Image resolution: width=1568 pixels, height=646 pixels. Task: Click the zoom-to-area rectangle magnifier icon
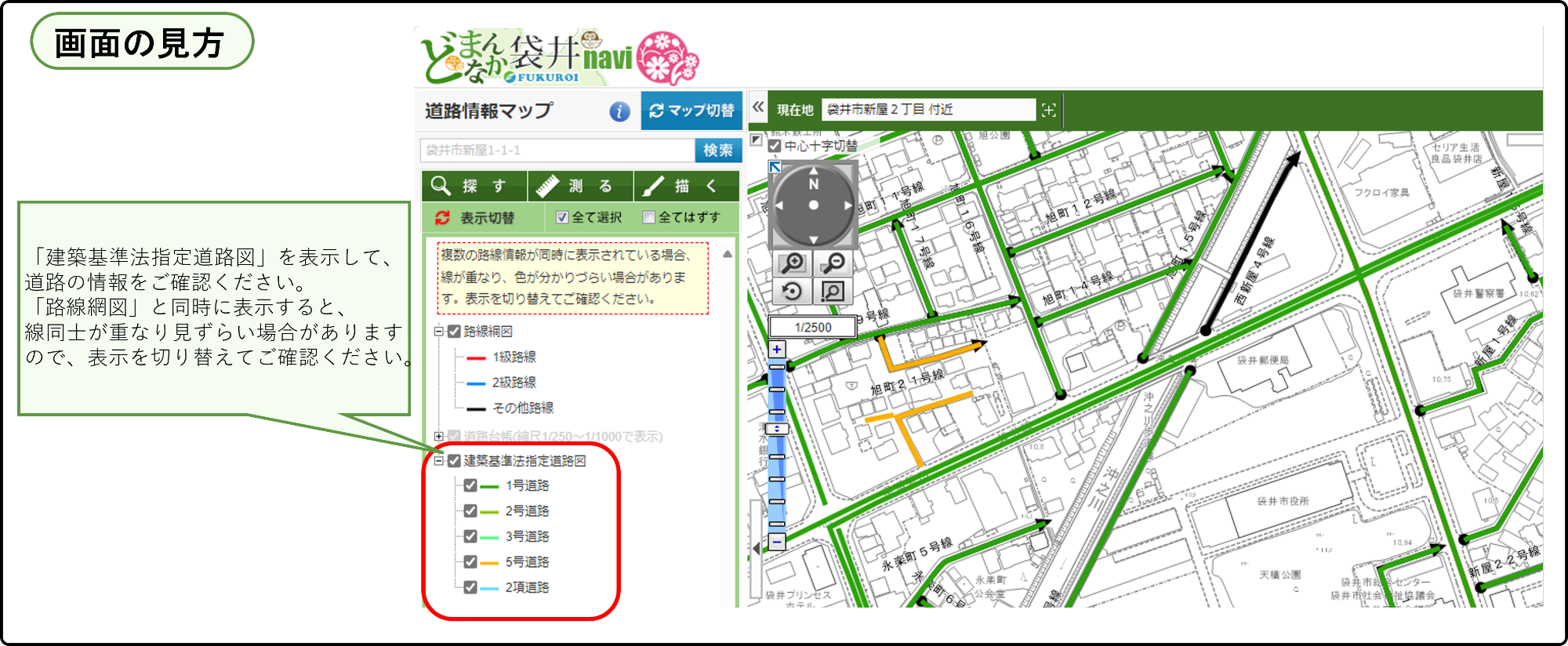coord(833,292)
